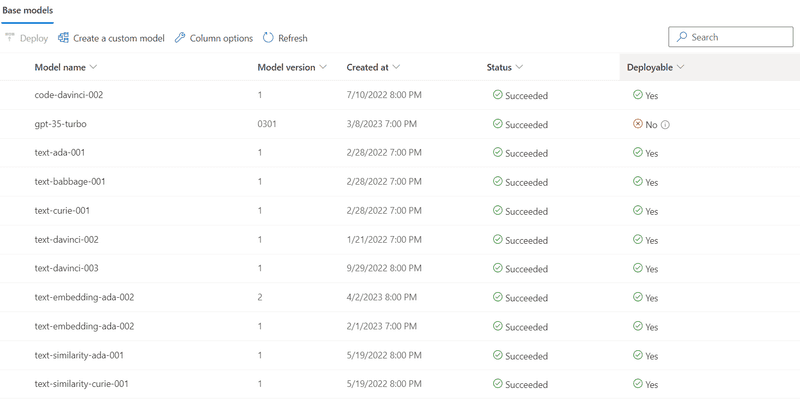Click the 1/21/2022 7:00 PM date cell
The height and width of the screenshot is (409, 800).
(x=384, y=240)
